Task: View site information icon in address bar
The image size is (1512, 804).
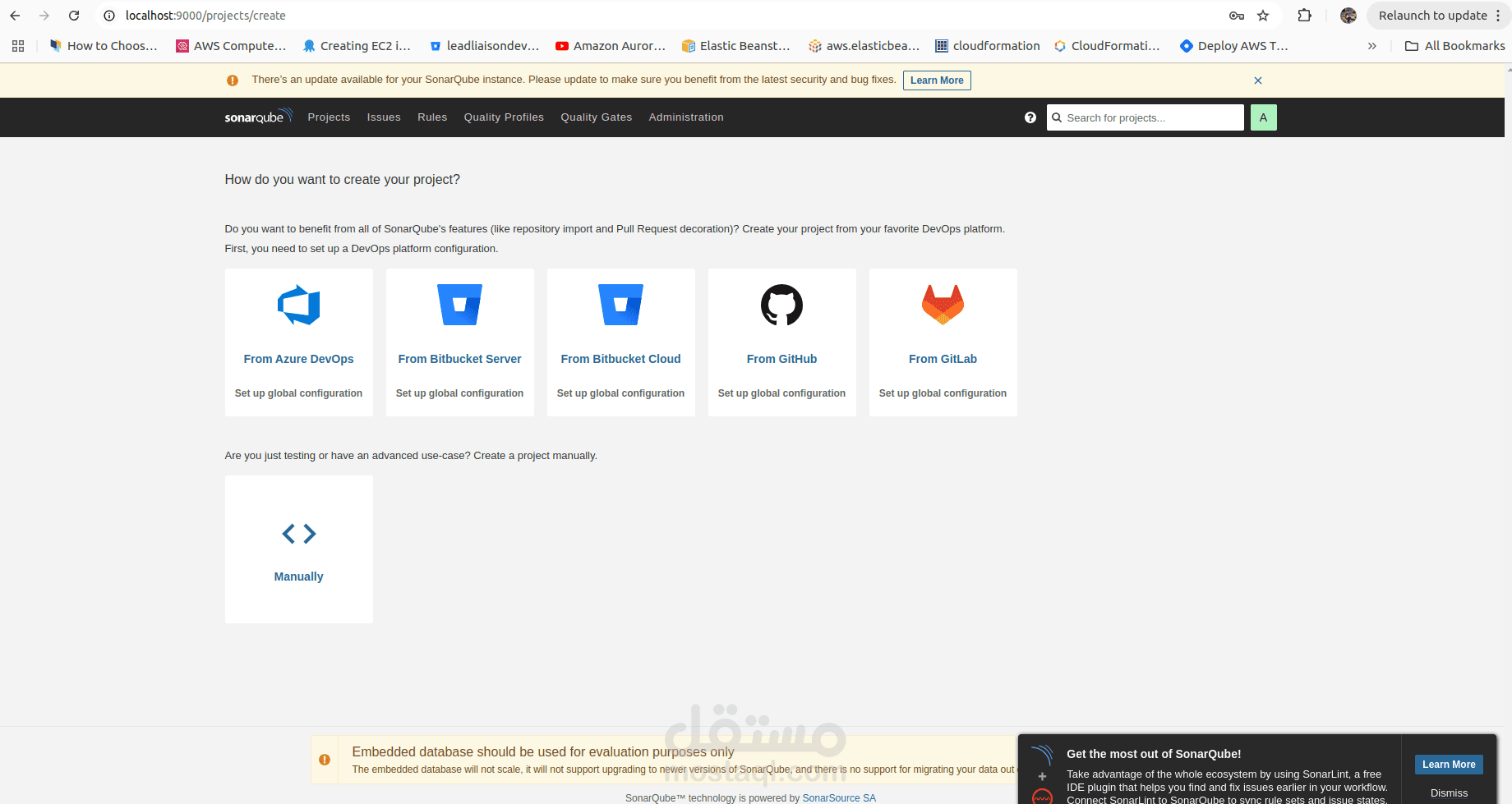Action: [108, 16]
